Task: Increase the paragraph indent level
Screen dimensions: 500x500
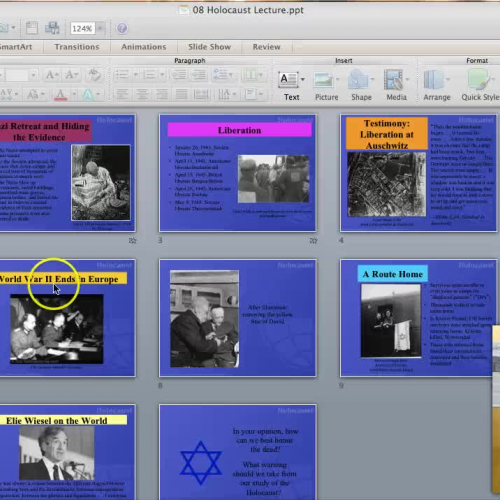Action: pos(199,74)
